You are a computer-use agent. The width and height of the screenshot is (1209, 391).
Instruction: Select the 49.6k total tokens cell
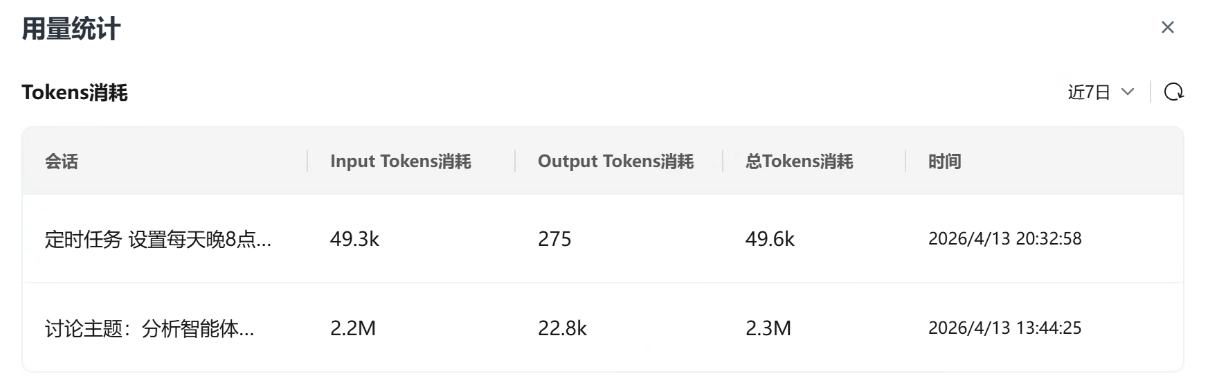[771, 239]
